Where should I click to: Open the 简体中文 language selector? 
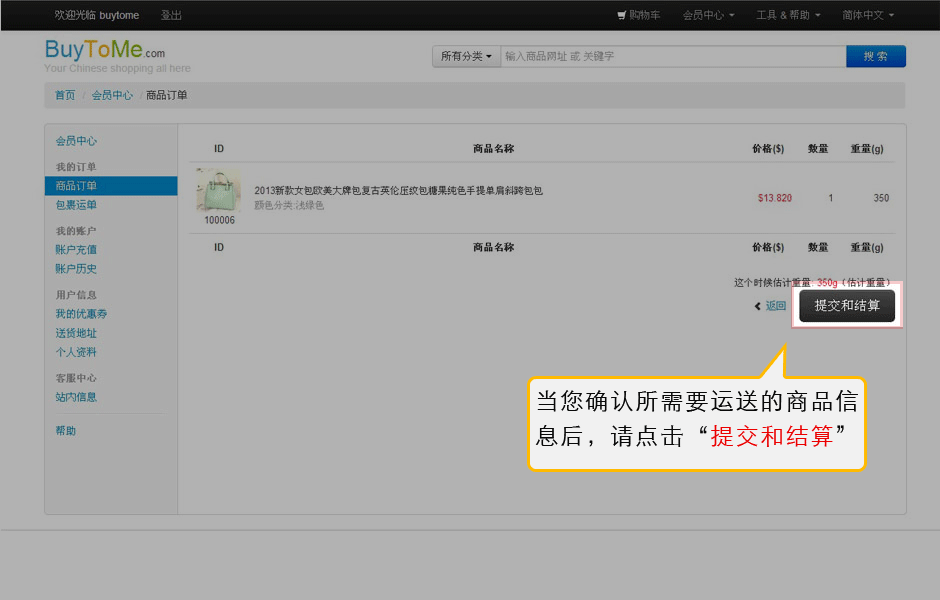click(868, 15)
